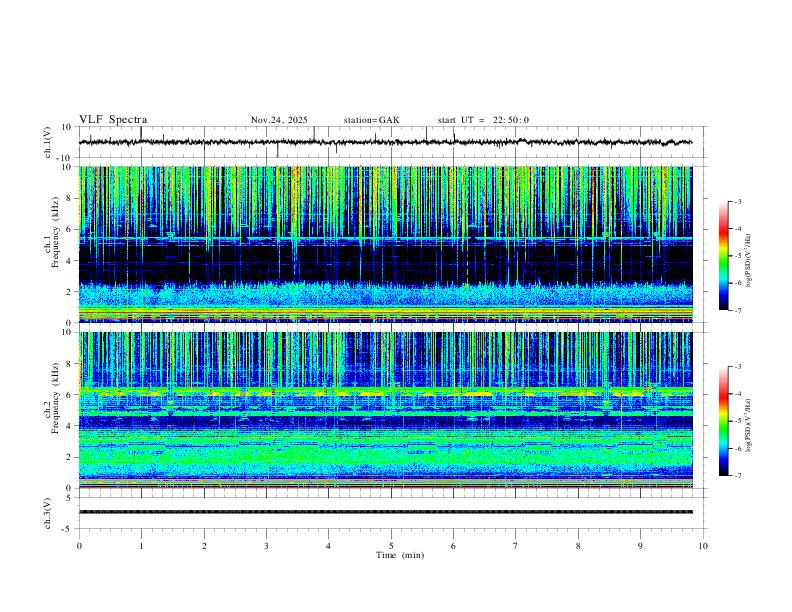Click the '-7' tick on ch.2 colorbar
This screenshot has width=792, height=612.
point(738,475)
